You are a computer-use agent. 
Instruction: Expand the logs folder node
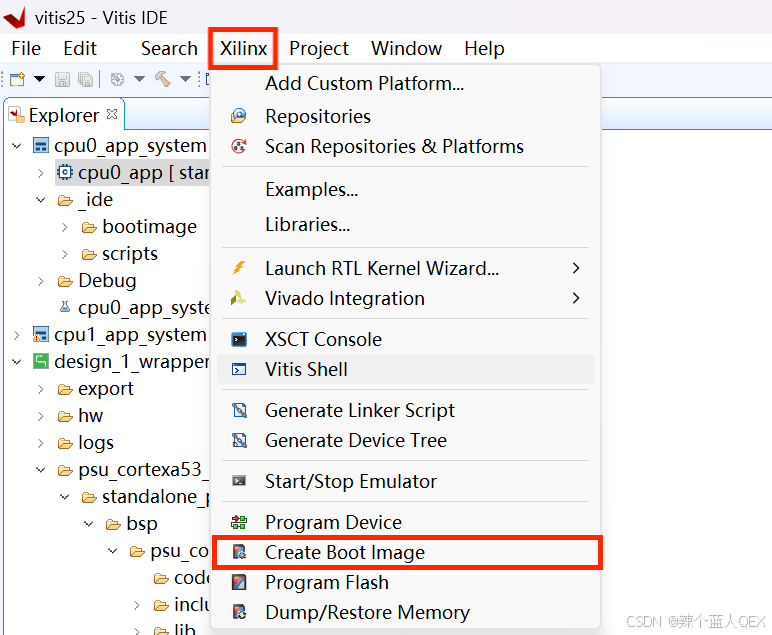point(41,443)
